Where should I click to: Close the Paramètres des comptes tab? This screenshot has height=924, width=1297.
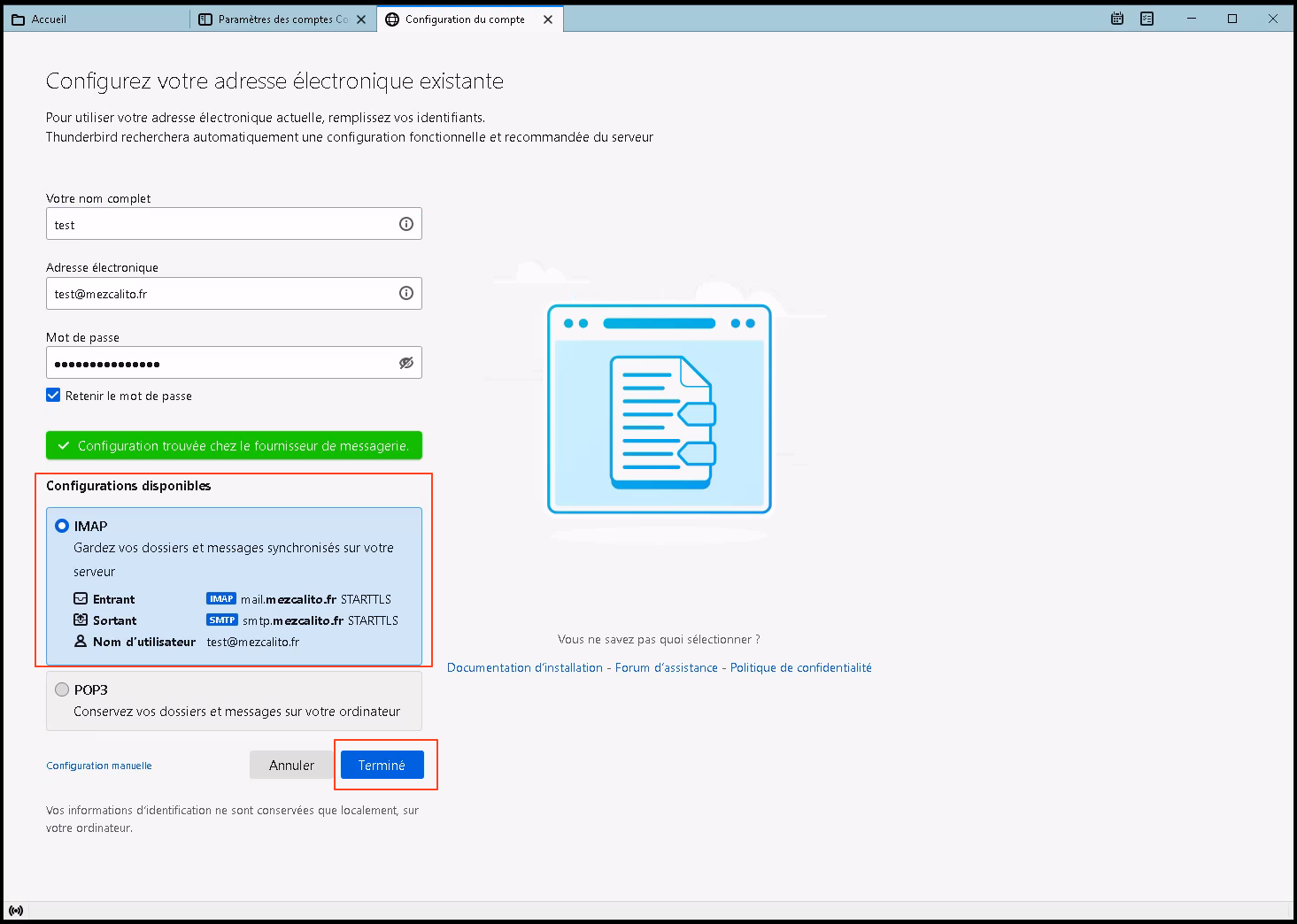[x=361, y=19]
